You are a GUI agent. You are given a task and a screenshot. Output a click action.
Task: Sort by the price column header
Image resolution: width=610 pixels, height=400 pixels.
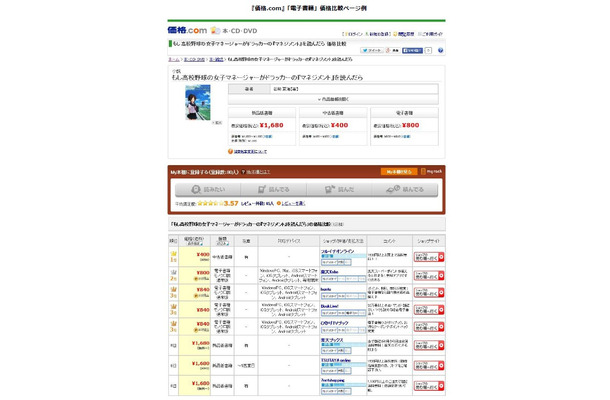194,241
